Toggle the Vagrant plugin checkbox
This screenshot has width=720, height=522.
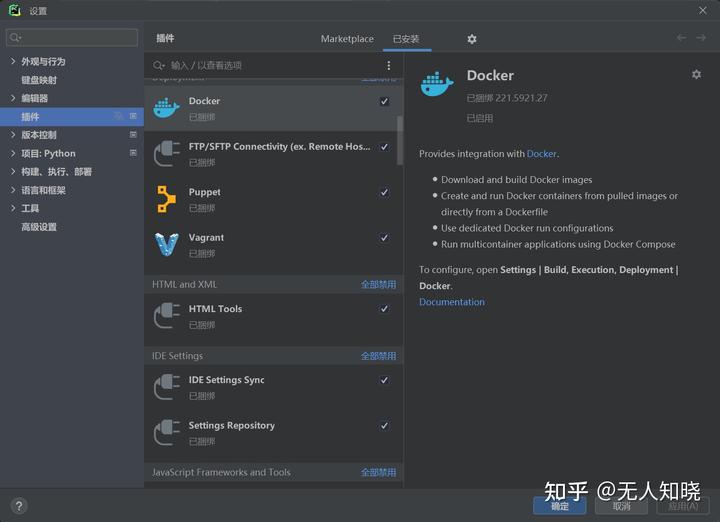click(384, 238)
